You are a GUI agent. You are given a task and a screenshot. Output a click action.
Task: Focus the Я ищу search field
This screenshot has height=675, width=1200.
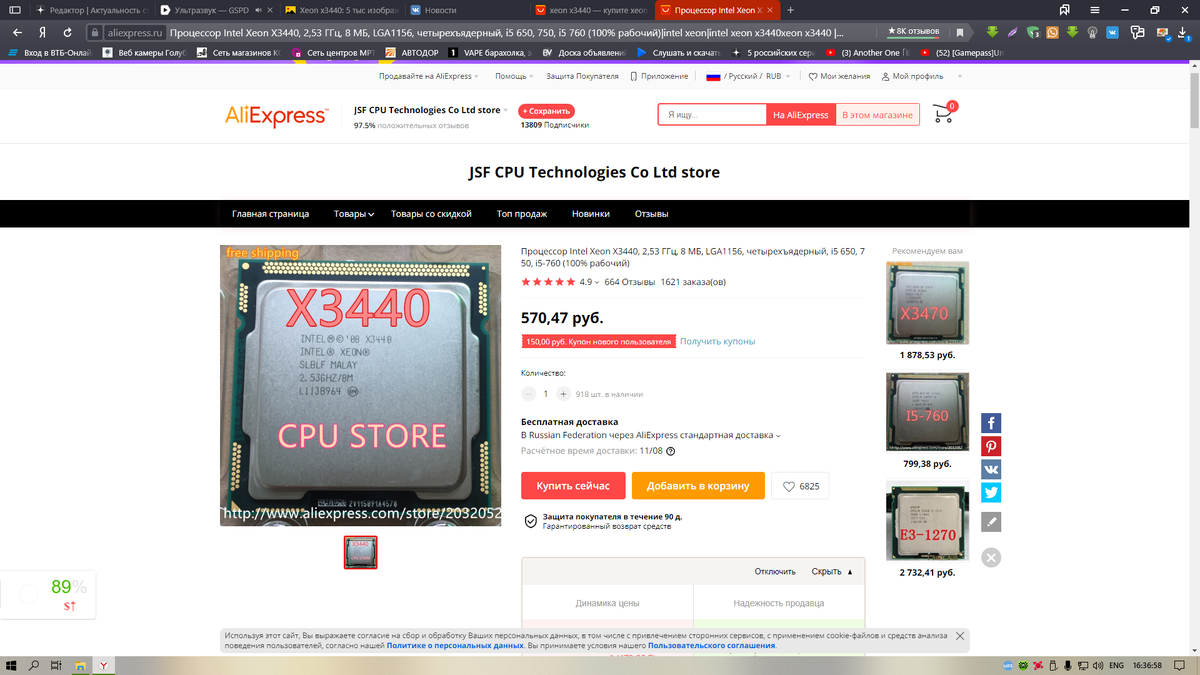pyautogui.click(x=712, y=115)
